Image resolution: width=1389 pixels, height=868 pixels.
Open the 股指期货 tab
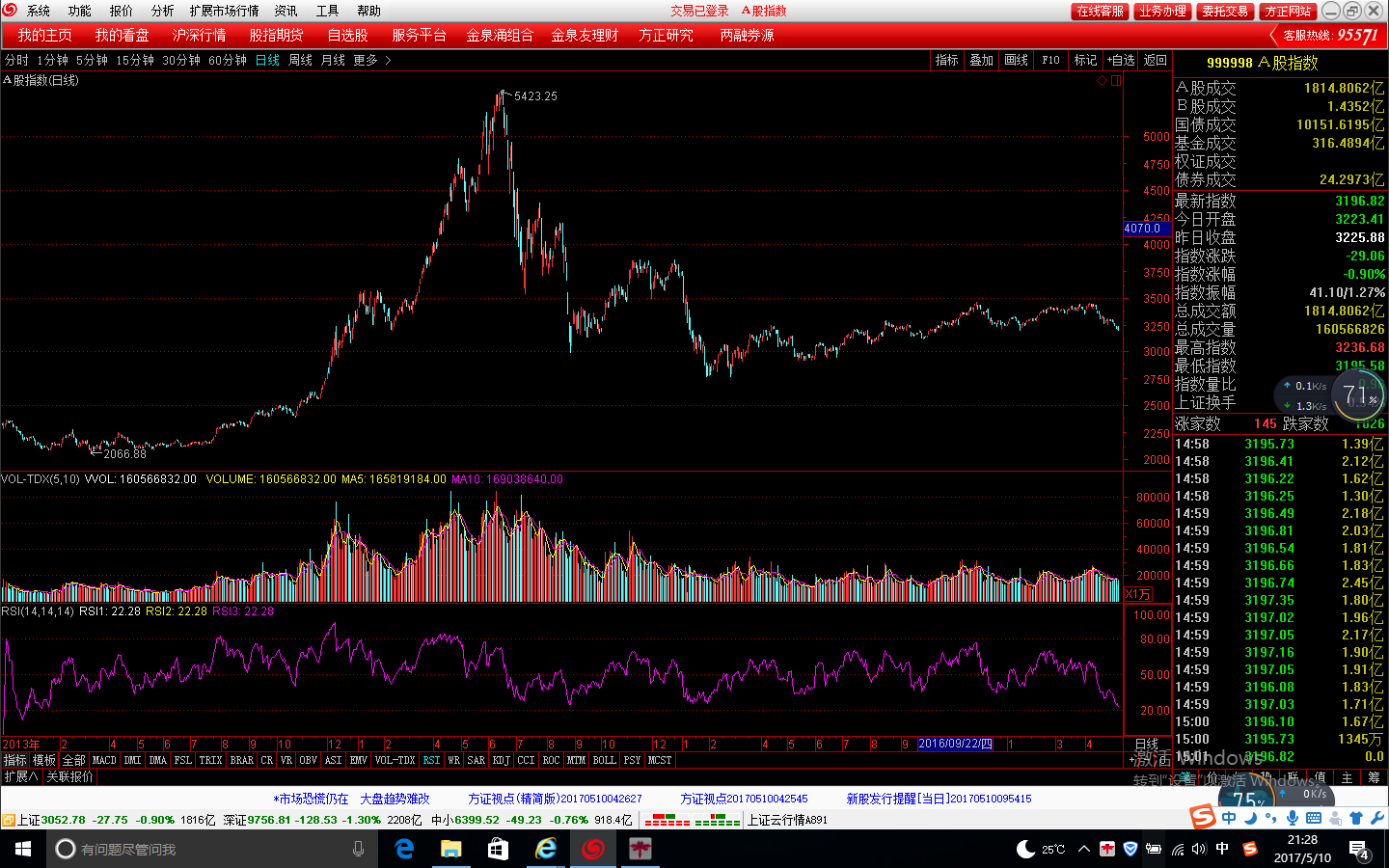pos(277,35)
